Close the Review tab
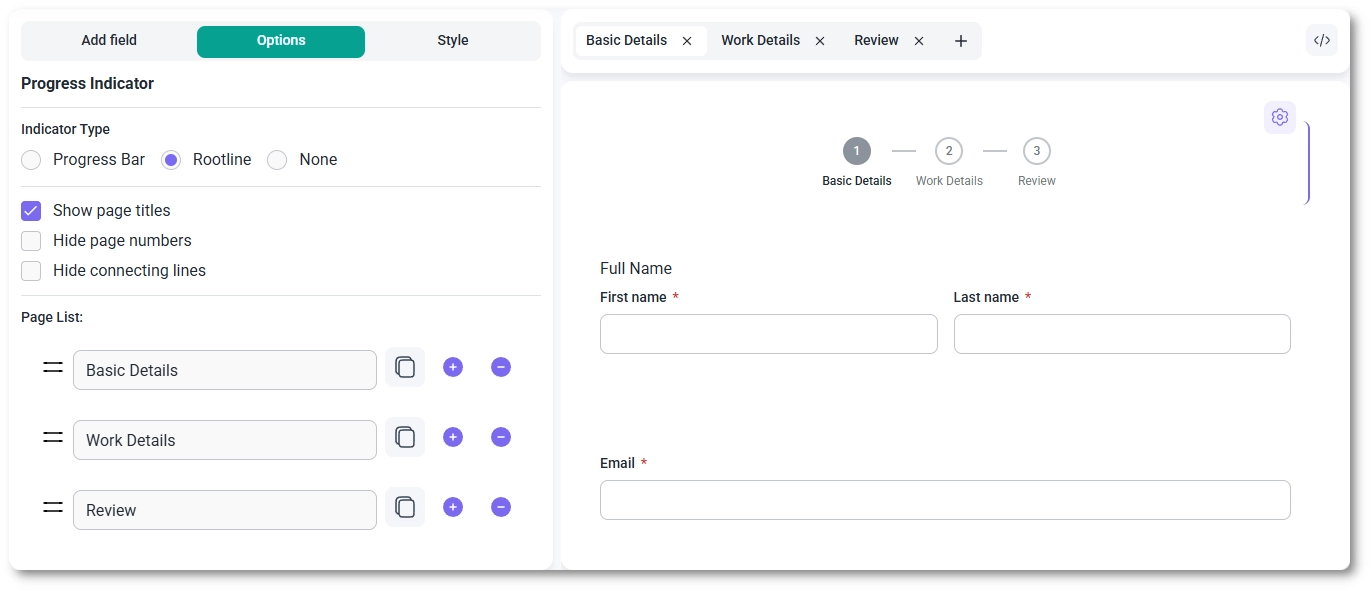 pos(919,41)
